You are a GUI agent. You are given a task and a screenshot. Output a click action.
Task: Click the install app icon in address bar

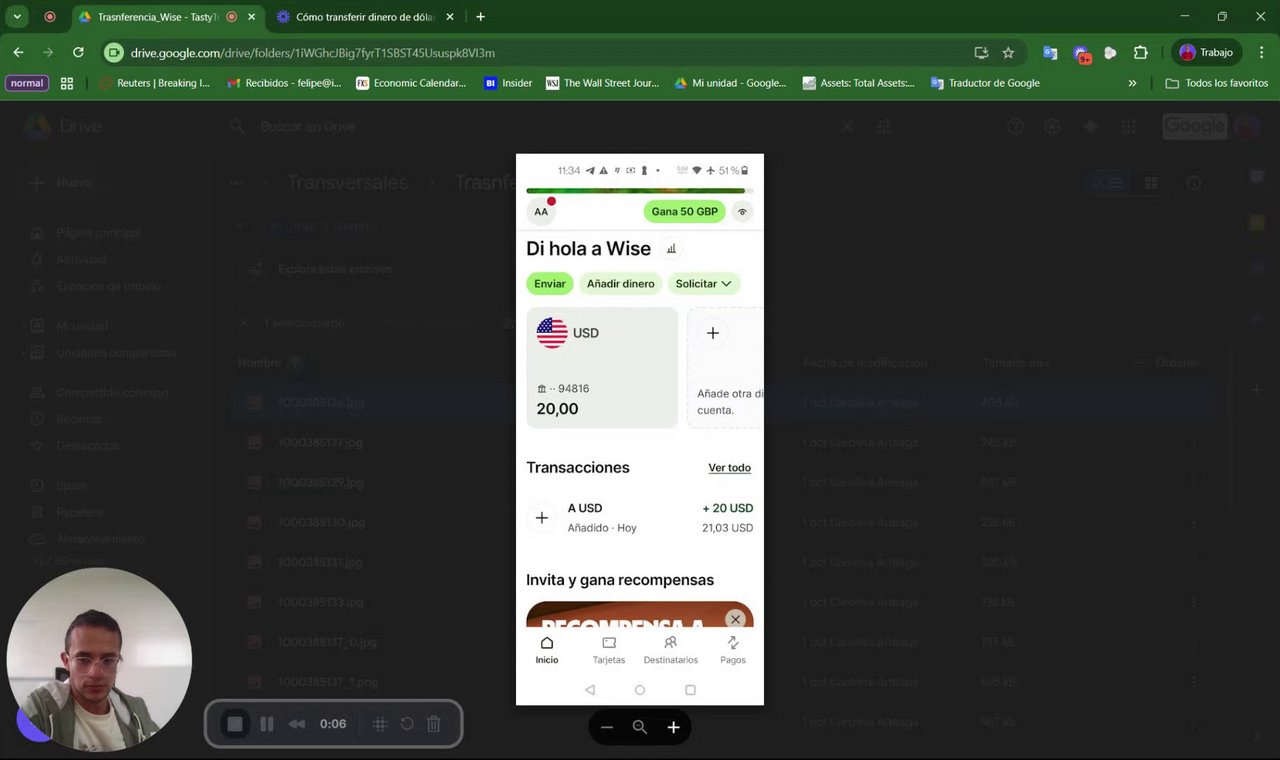(x=981, y=53)
